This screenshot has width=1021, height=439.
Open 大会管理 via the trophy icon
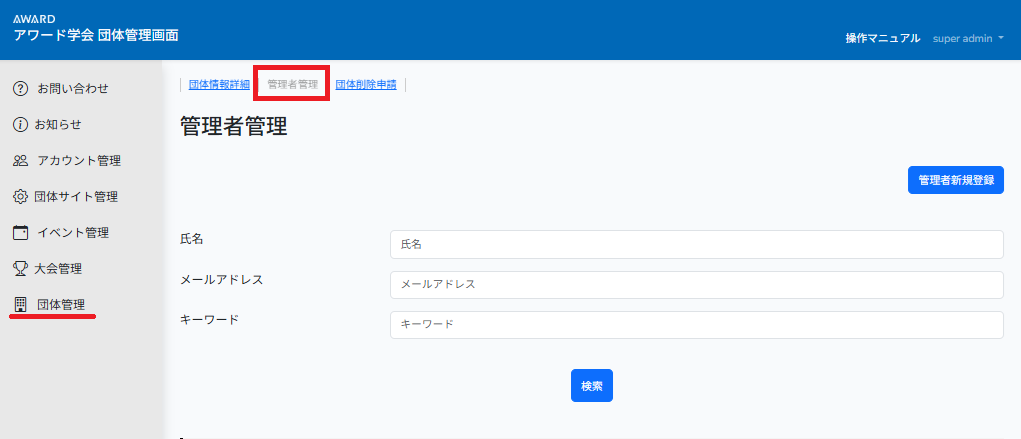pyautogui.click(x=20, y=269)
